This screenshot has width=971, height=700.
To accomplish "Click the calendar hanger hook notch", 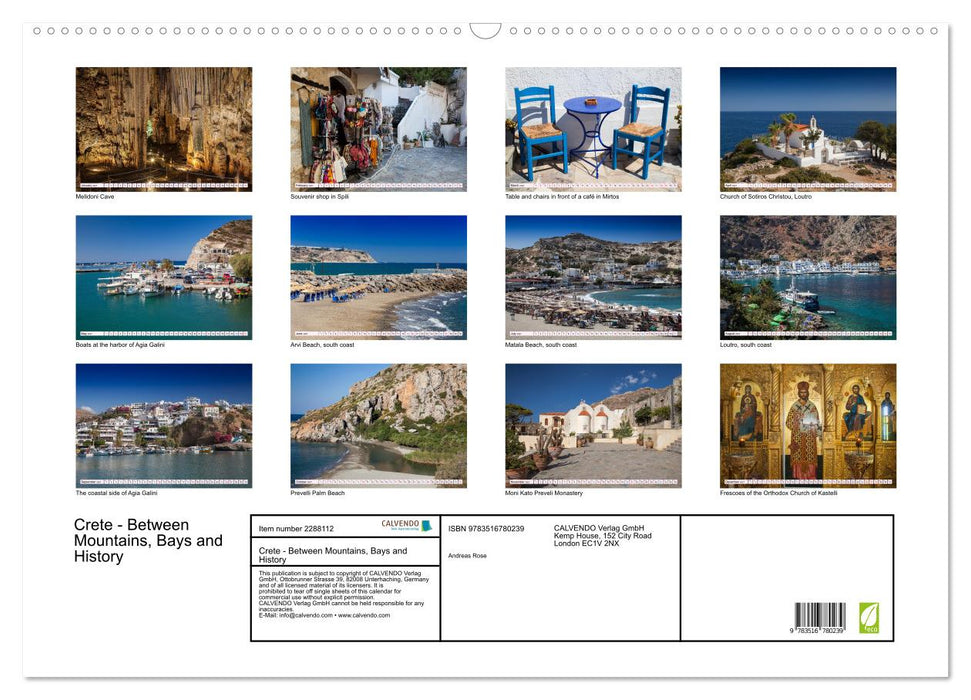I will [x=485, y=31].
